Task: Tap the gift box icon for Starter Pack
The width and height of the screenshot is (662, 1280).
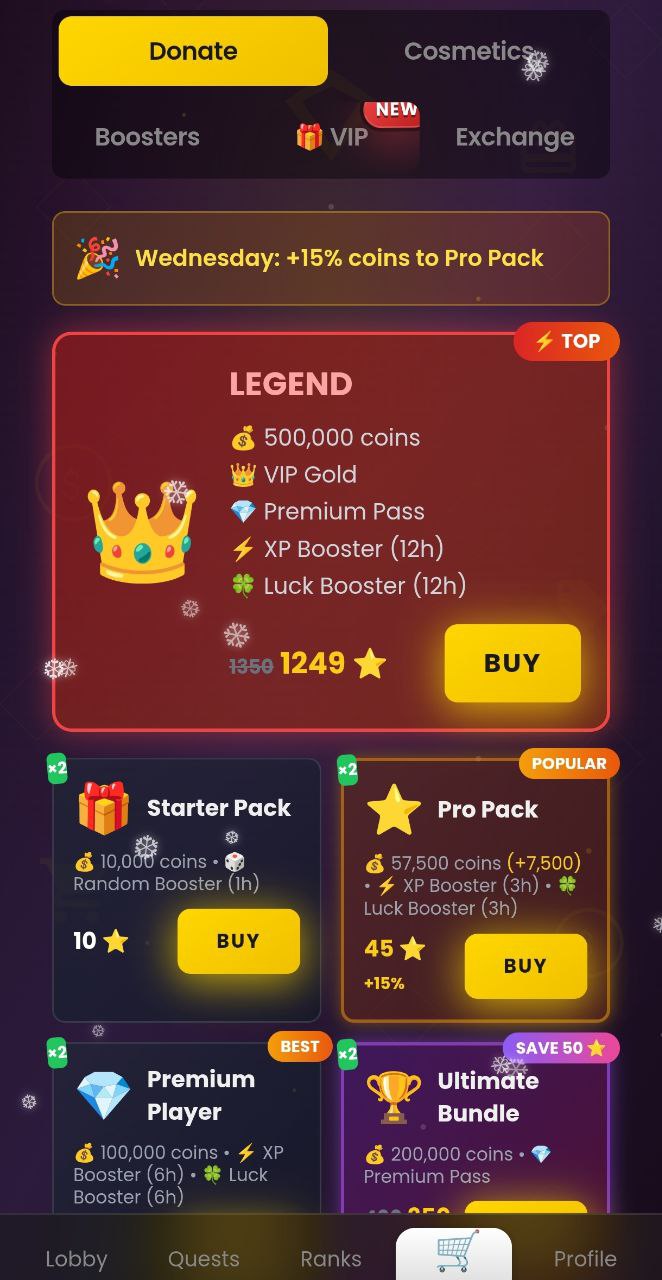Action: [103, 808]
